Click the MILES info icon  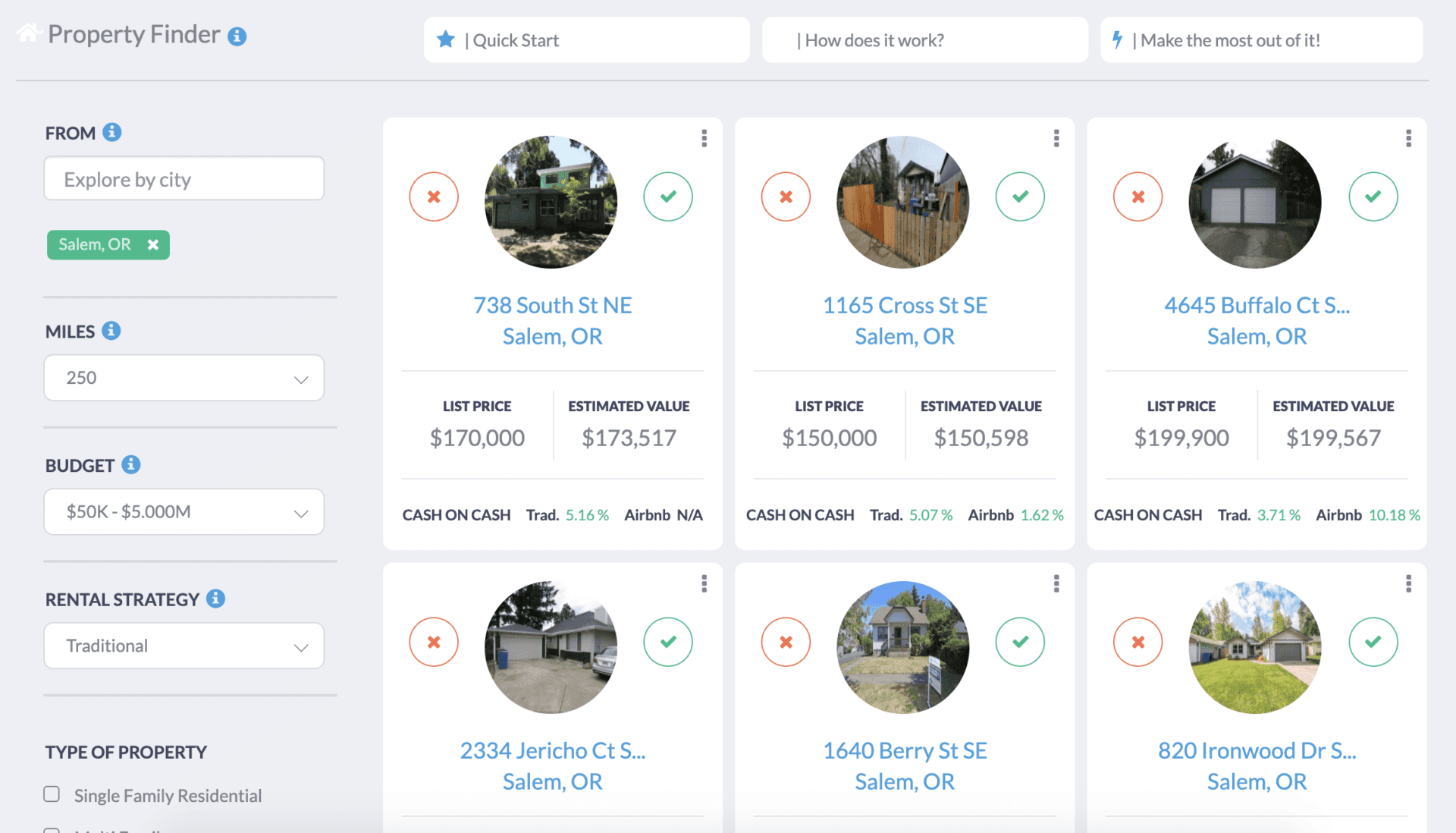coord(111,331)
